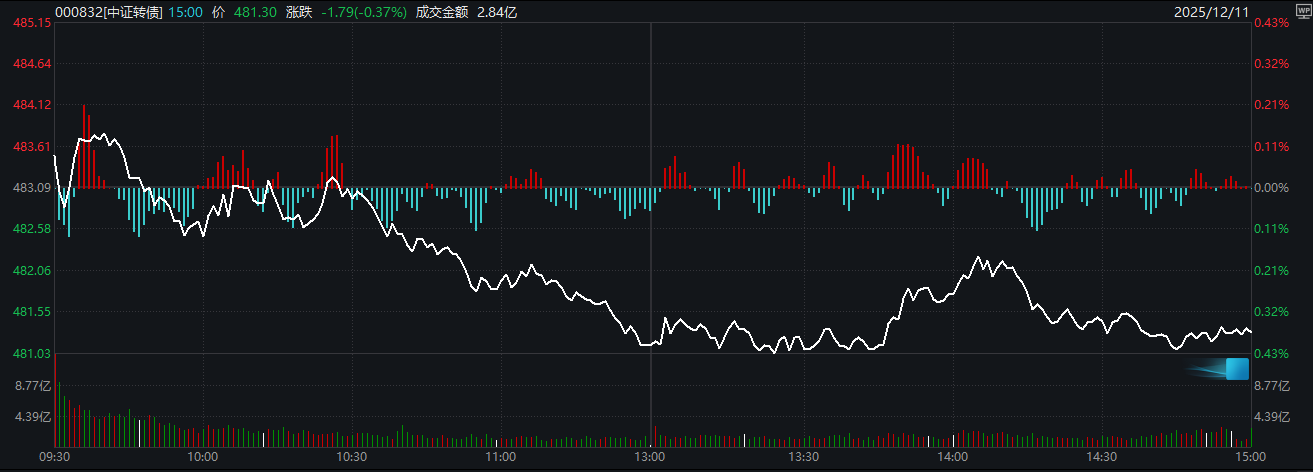Click the 0.00% percent axis label
1313x472 pixels.
pos(1271,188)
